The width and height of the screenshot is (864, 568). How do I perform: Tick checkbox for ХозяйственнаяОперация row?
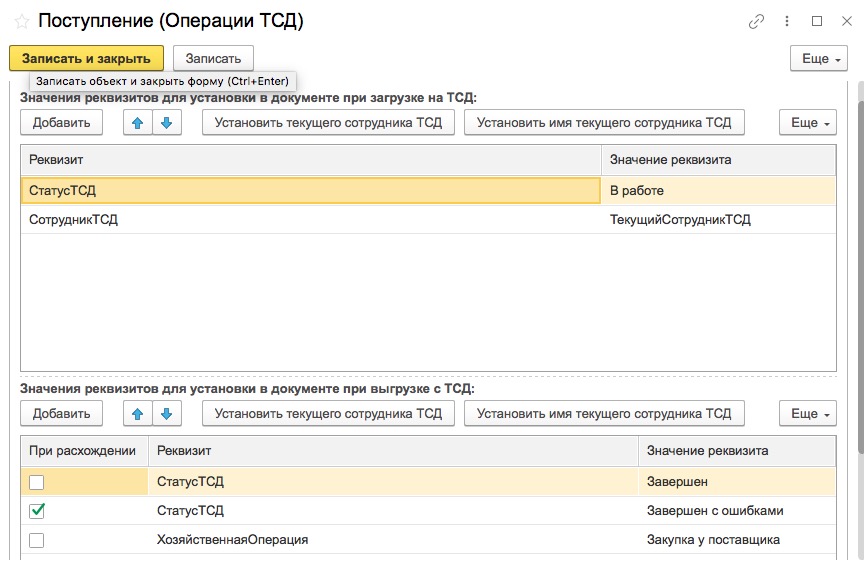37,540
